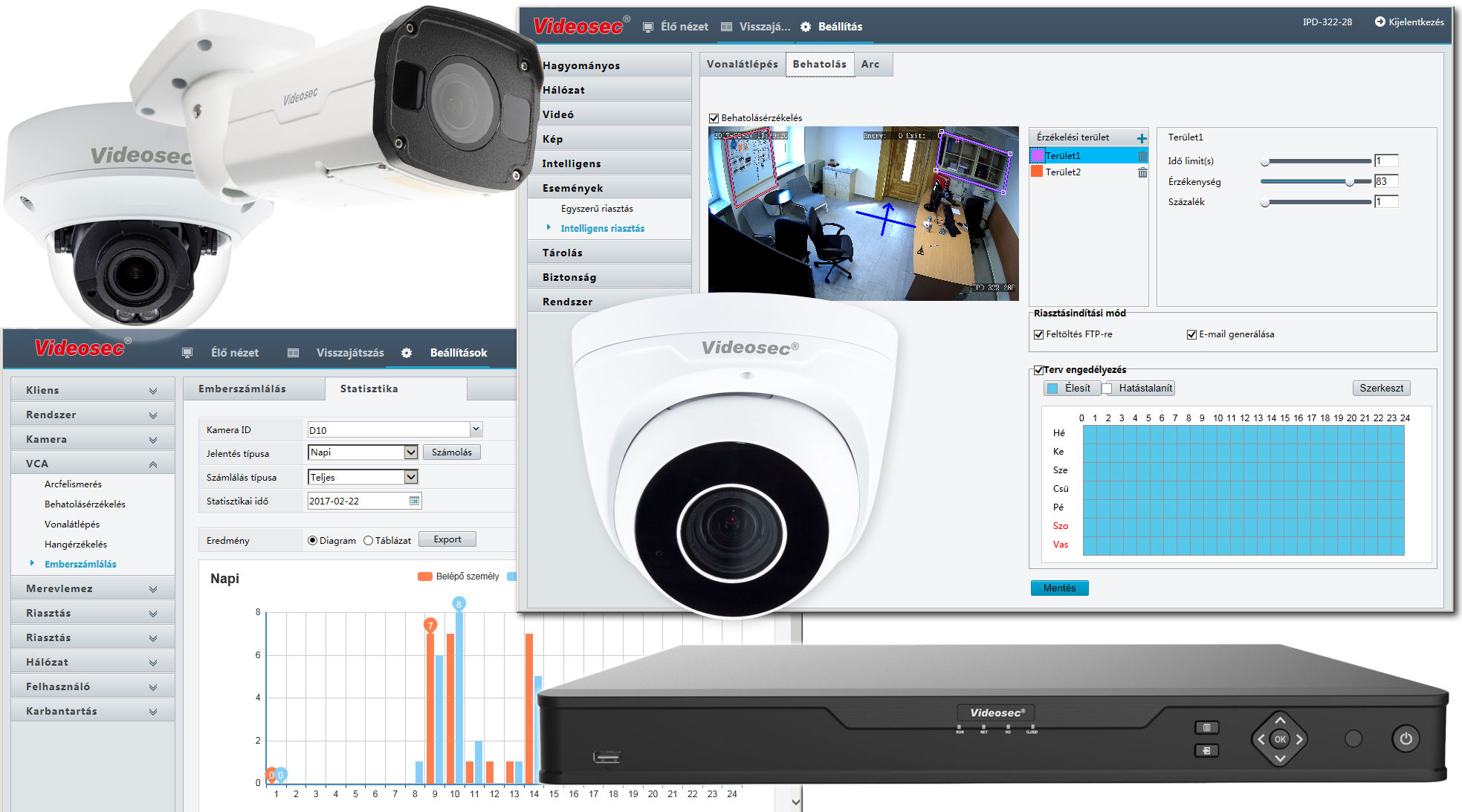Image resolution: width=1462 pixels, height=812 pixels.
Task: Uncheck Feltöltés FTP-re option
Action: click(1038, 335)
